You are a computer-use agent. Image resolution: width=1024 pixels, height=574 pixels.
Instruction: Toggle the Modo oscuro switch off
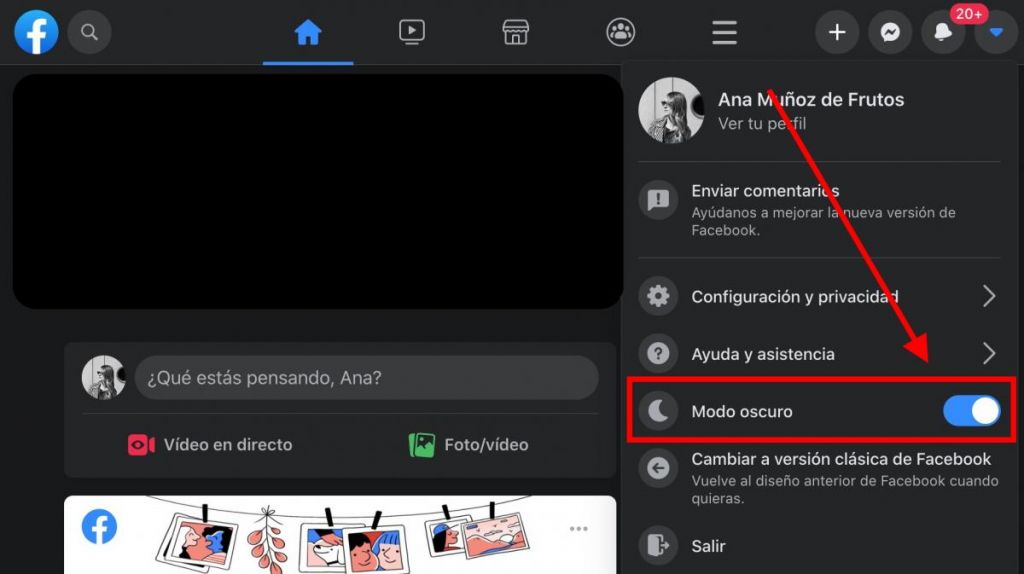point(971,411)
